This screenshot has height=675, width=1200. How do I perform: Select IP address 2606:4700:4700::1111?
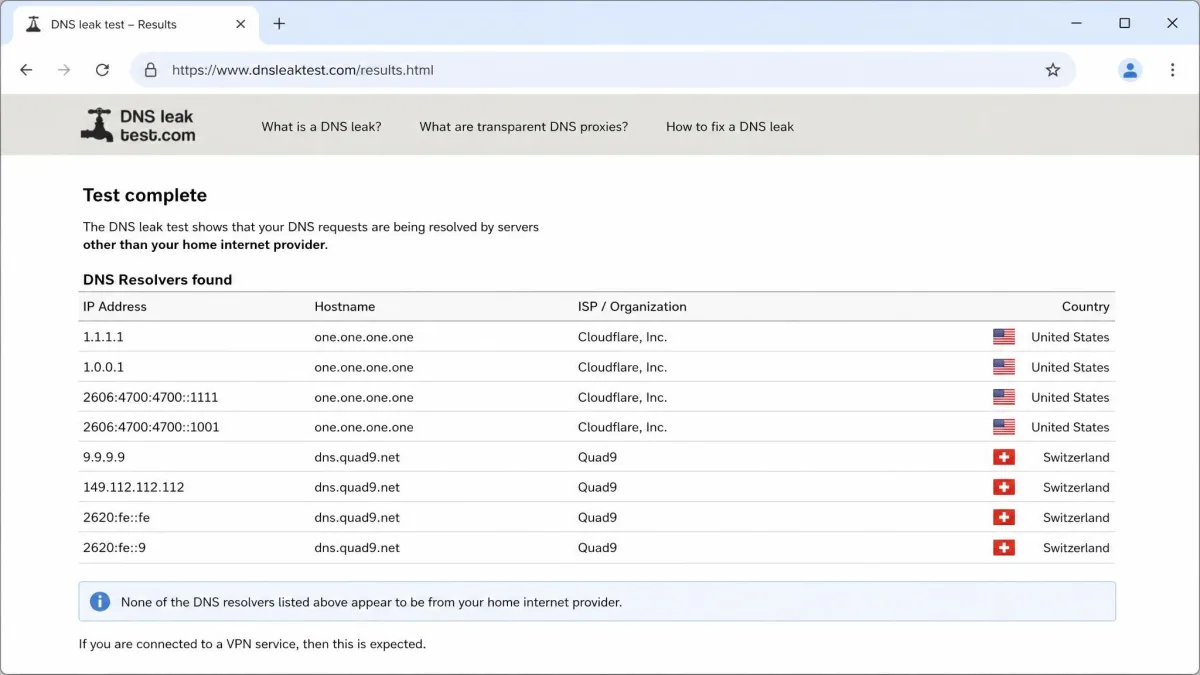[151, 397]
